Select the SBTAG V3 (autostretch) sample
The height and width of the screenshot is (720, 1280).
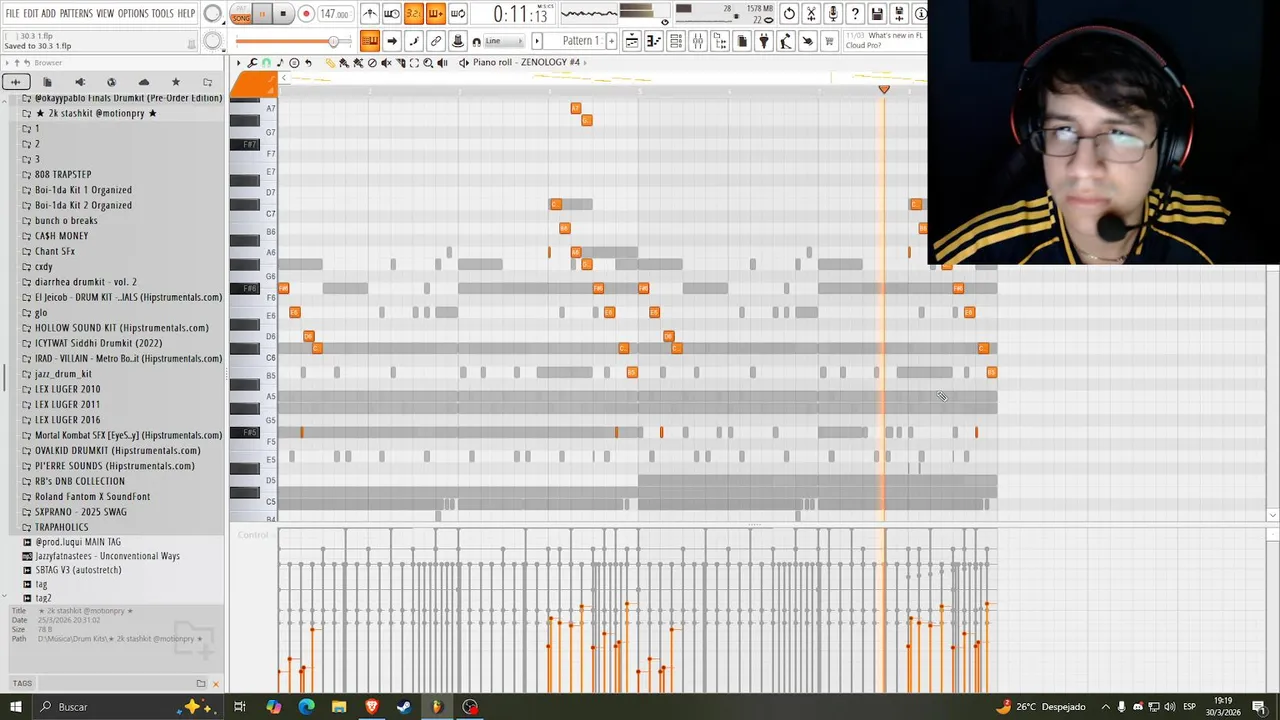coord(78,570)
